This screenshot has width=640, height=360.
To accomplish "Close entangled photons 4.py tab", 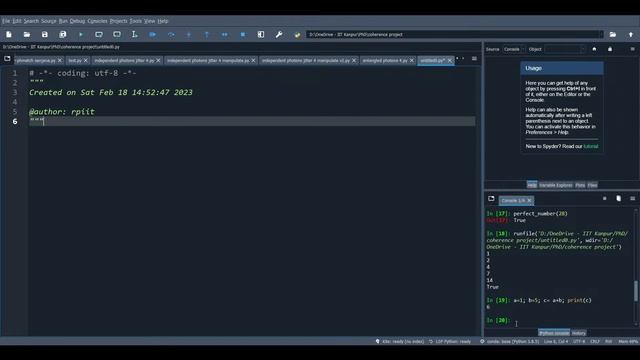I will (x=412, y=60).
